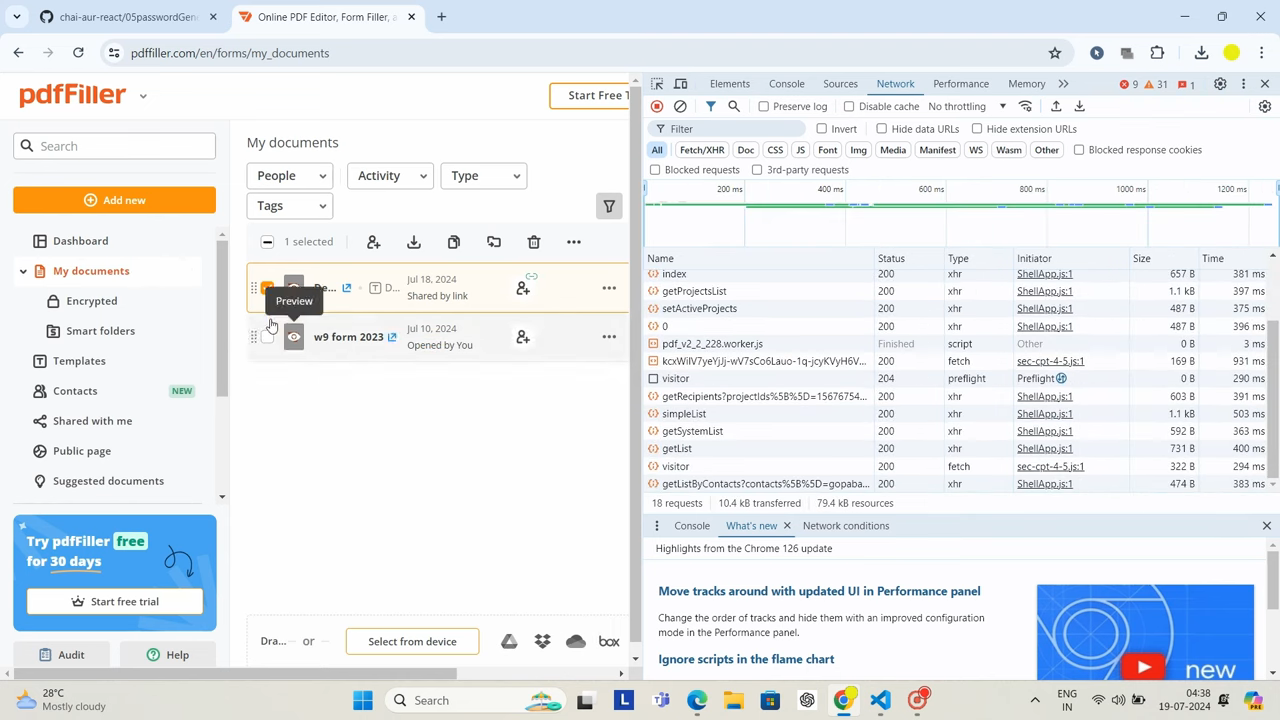Select the w9 form 2023 document checkbox
The height and width of the screenshot is (720, 1280).
(x=267, y=337)
